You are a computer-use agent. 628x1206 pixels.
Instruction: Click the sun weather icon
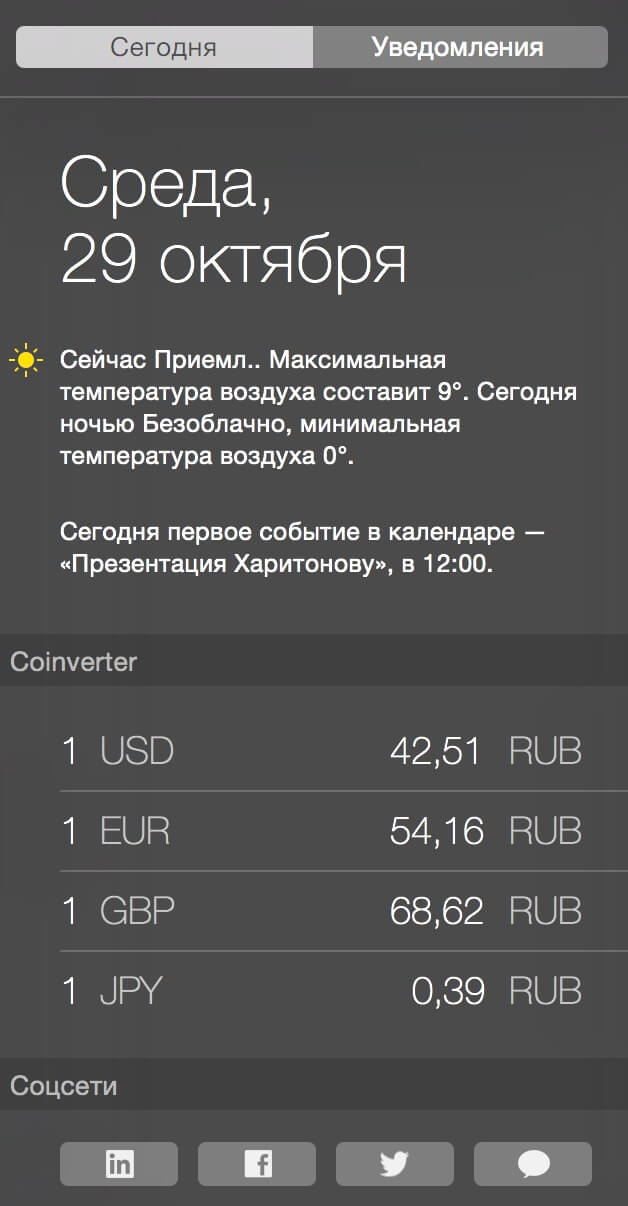click(26, 360)
